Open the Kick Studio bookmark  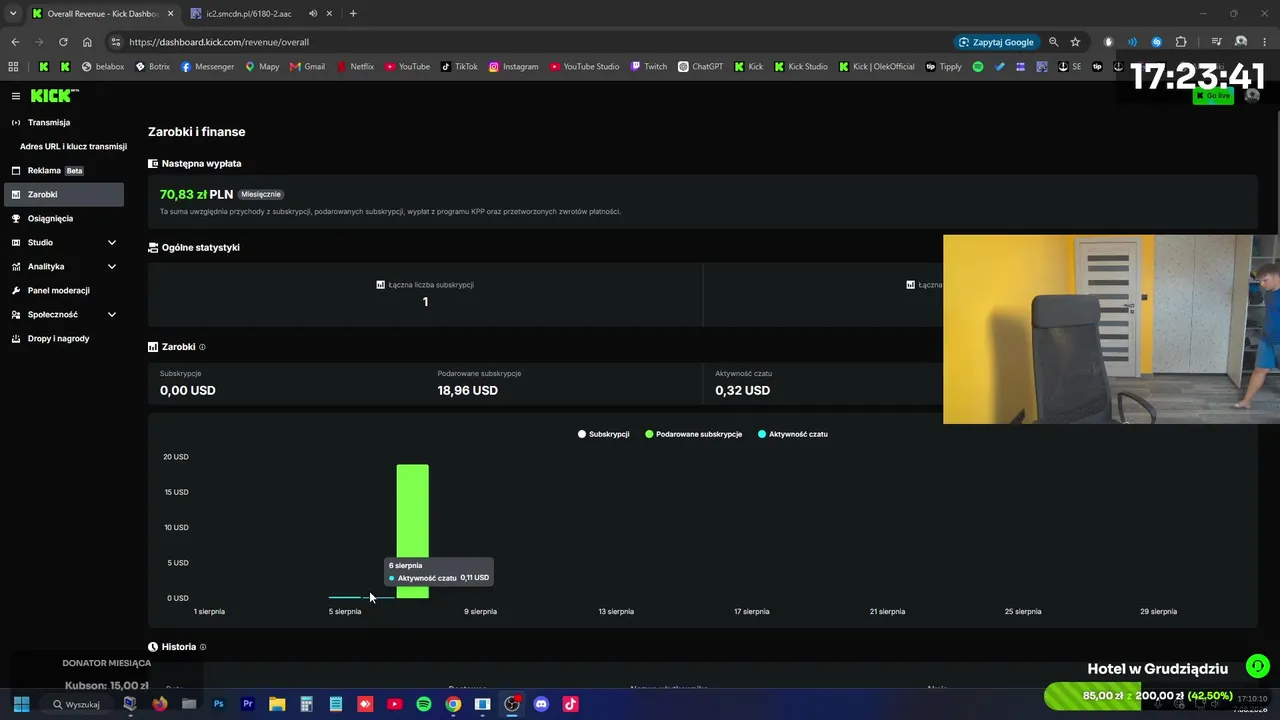(x=800, y=67)
